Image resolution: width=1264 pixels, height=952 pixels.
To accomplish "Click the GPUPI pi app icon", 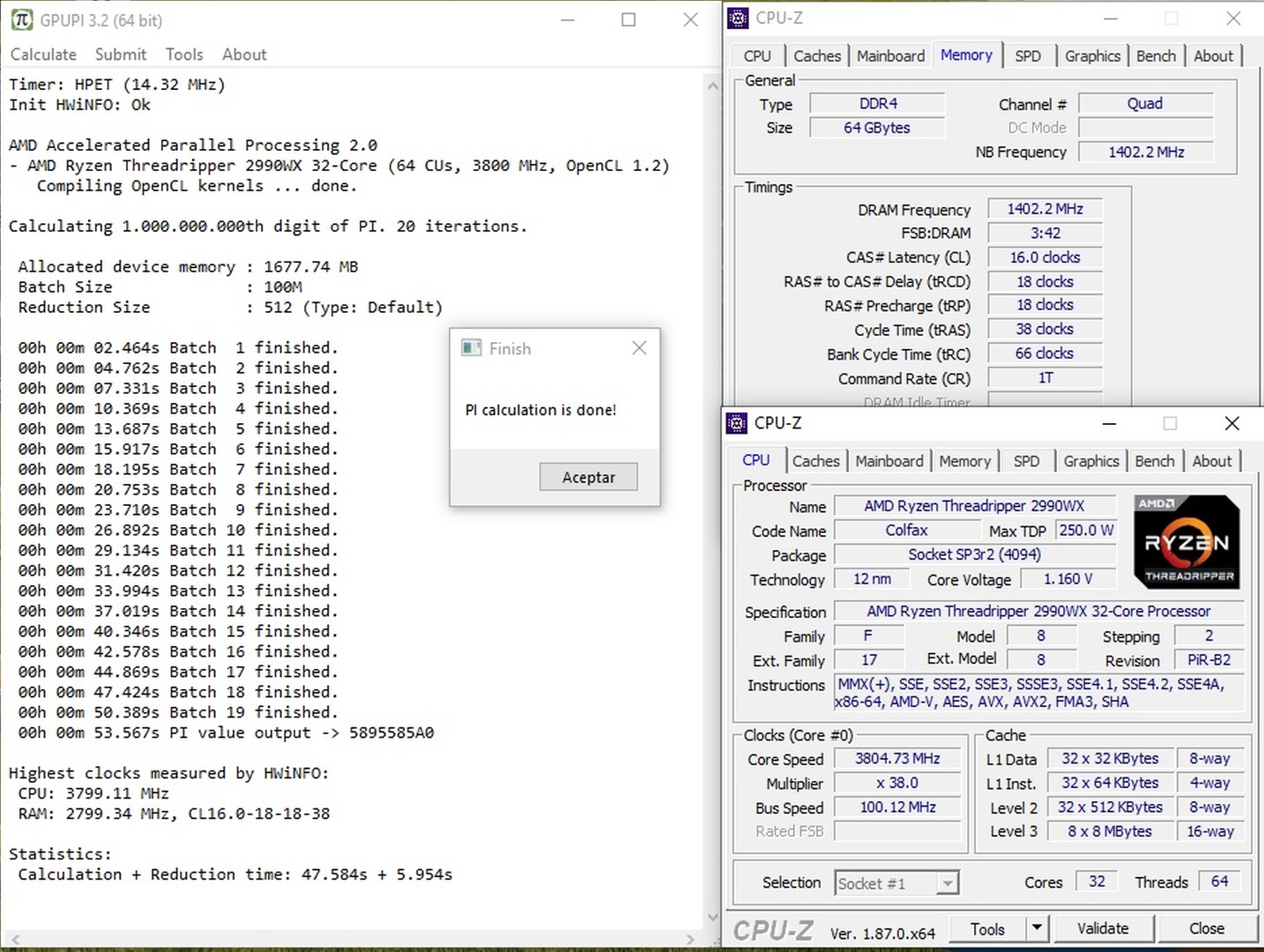I will pyautogui.click(x=22, y=19).
